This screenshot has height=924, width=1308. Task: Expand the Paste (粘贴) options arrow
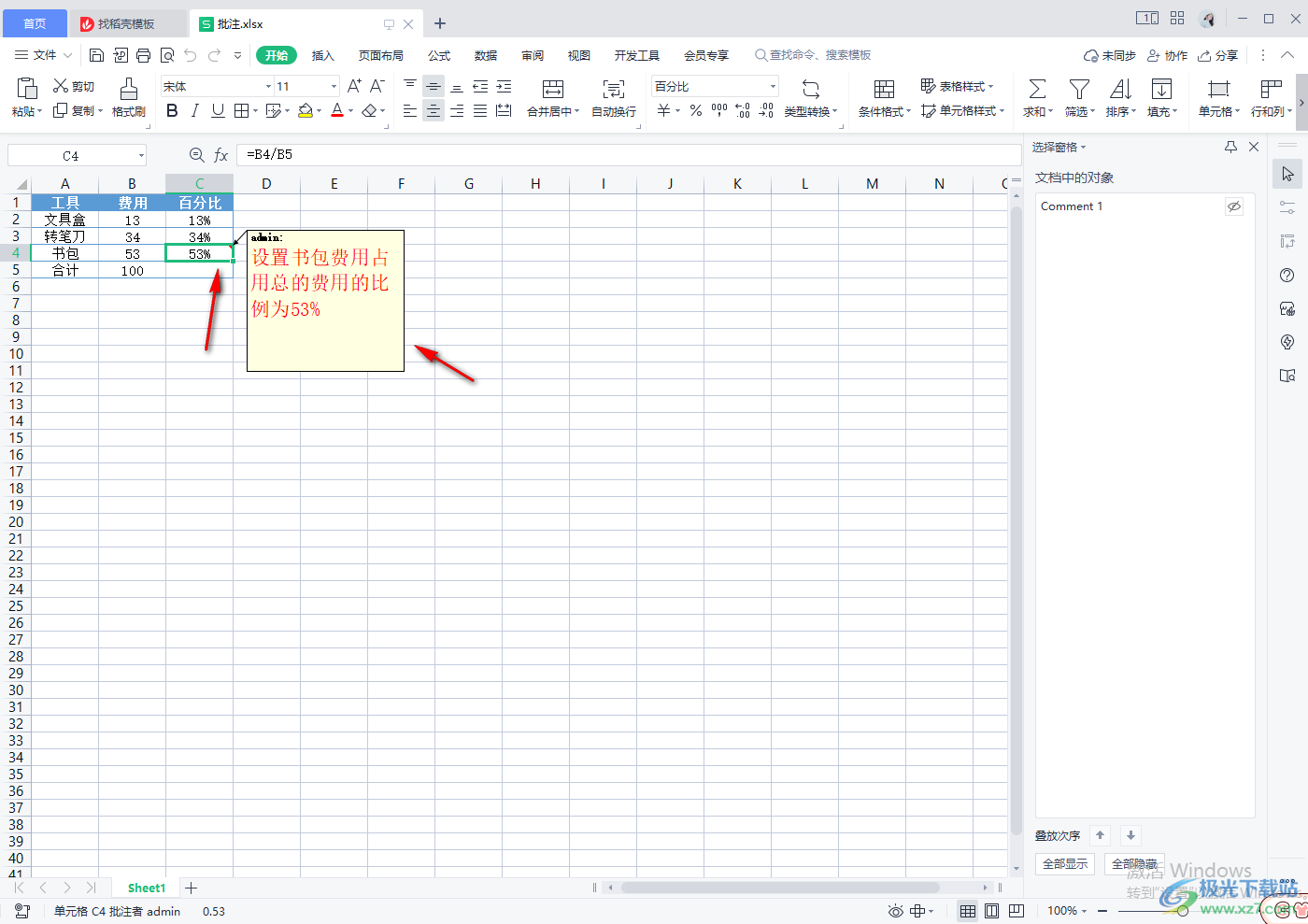point(39,112)
